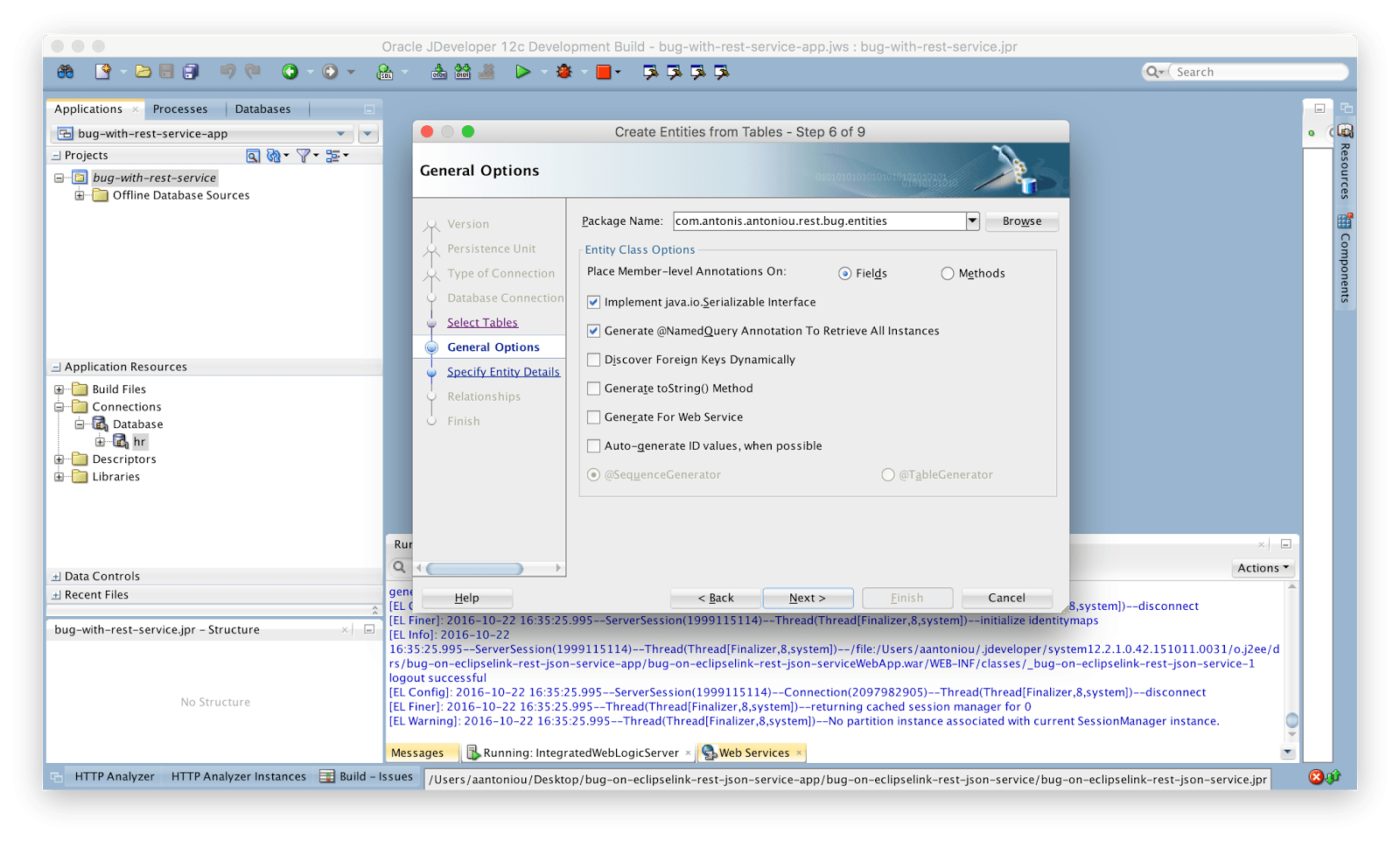Click the Open folder icon in toolbar
1400x841 pixels.
tap(143, 72)
